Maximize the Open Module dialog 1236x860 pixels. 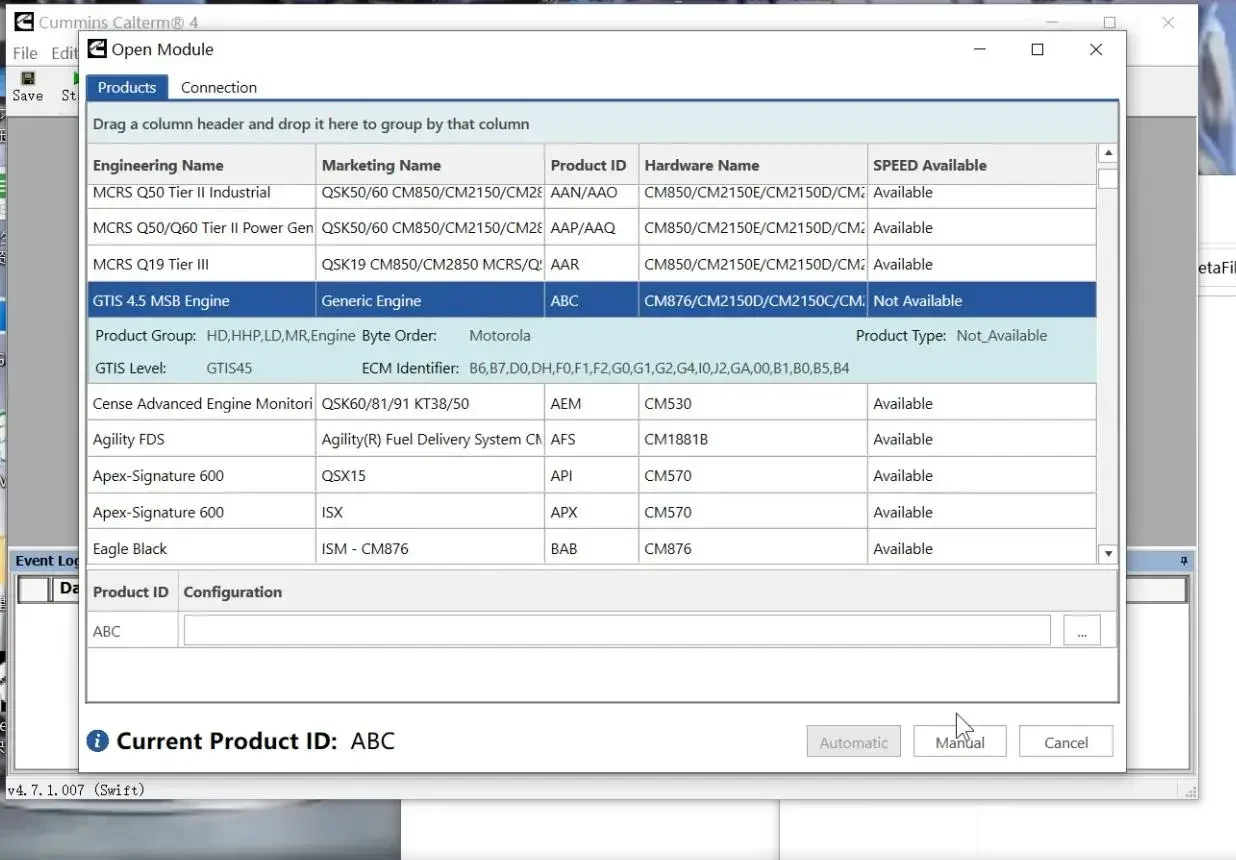point(1037,49)
